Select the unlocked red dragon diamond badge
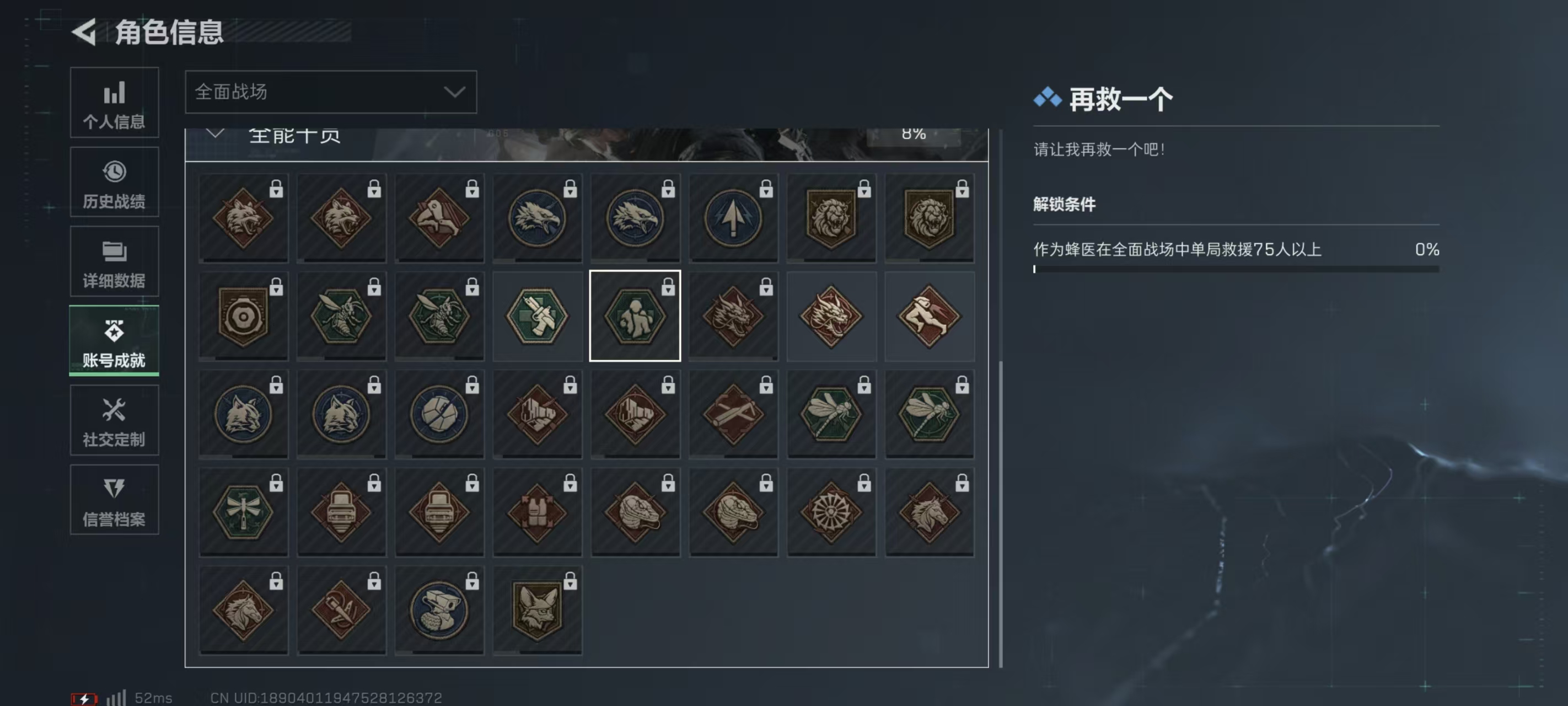This screenshot has height=706, width=1568. point(831,316)
